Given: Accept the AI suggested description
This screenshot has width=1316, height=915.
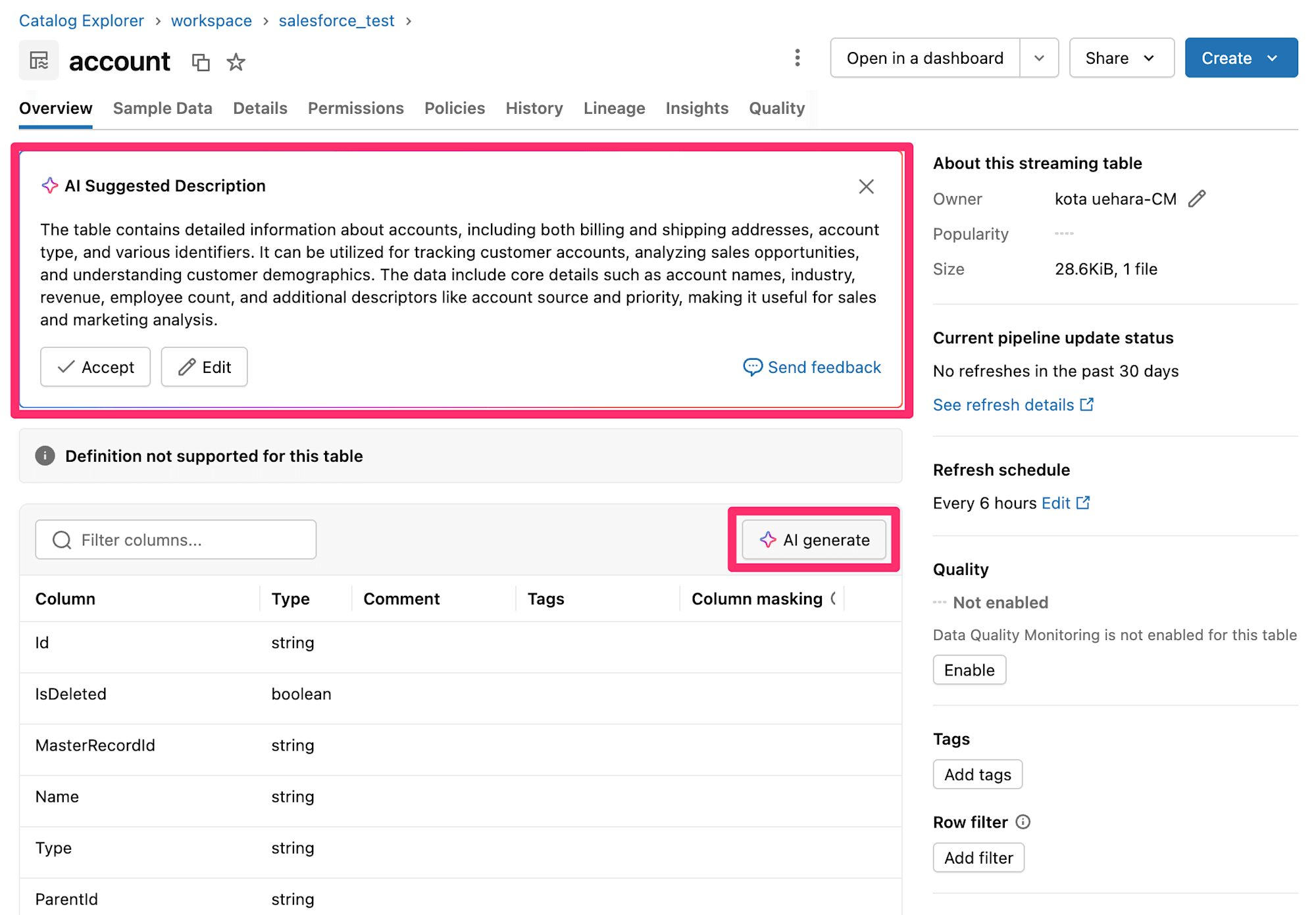Looking at the screenshot, I should click(x=95, y=367).
